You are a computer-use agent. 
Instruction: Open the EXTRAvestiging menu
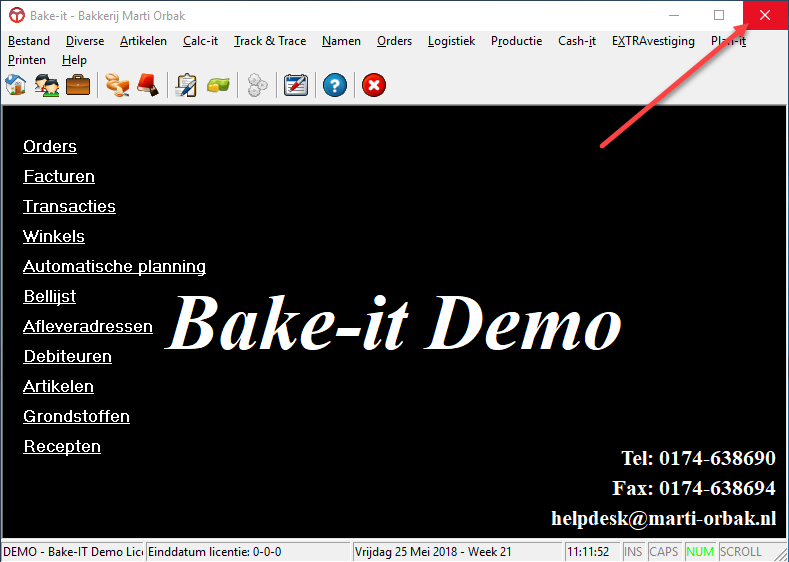point(653,41)
